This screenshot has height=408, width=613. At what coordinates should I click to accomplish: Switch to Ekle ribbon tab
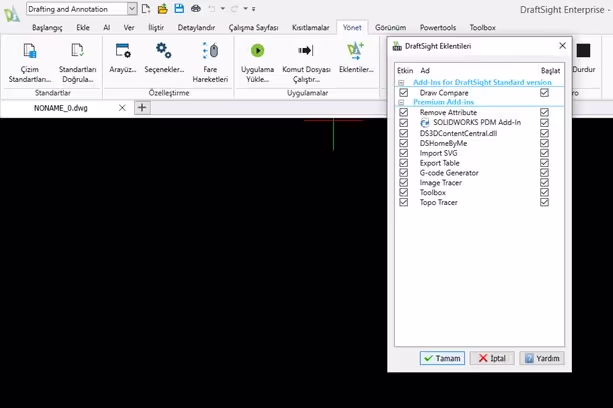coord(83,28)
